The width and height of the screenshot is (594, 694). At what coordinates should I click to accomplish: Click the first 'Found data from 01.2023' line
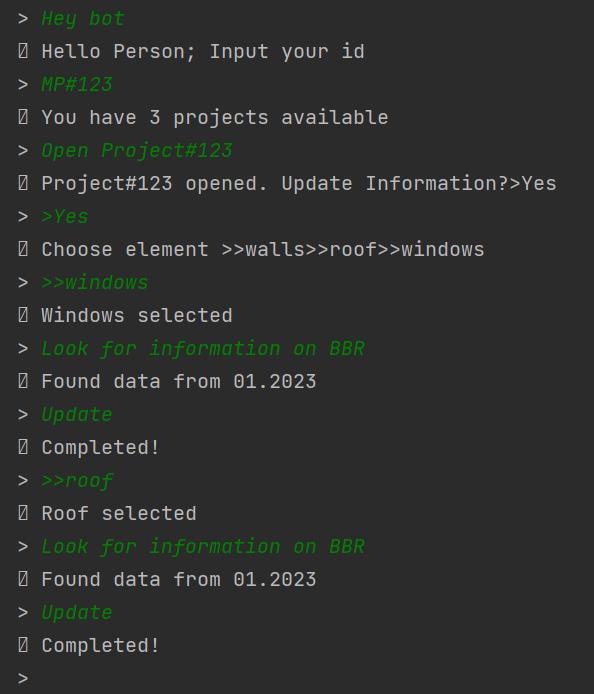click(179, 382)
